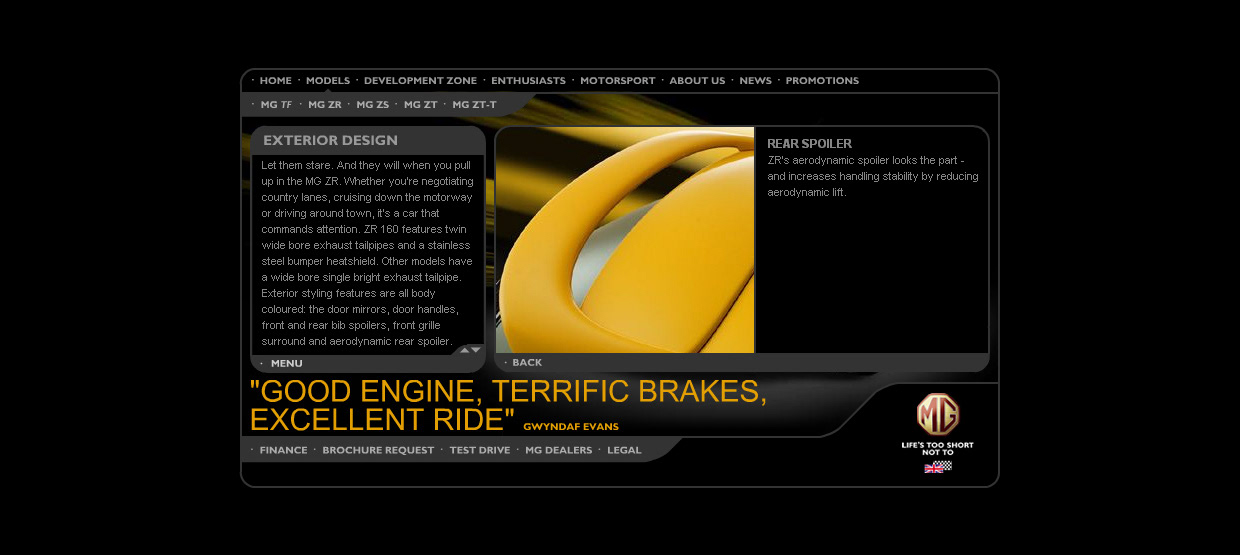
Task: Select the MG ZT-T model
Action: tap(474, 105)
